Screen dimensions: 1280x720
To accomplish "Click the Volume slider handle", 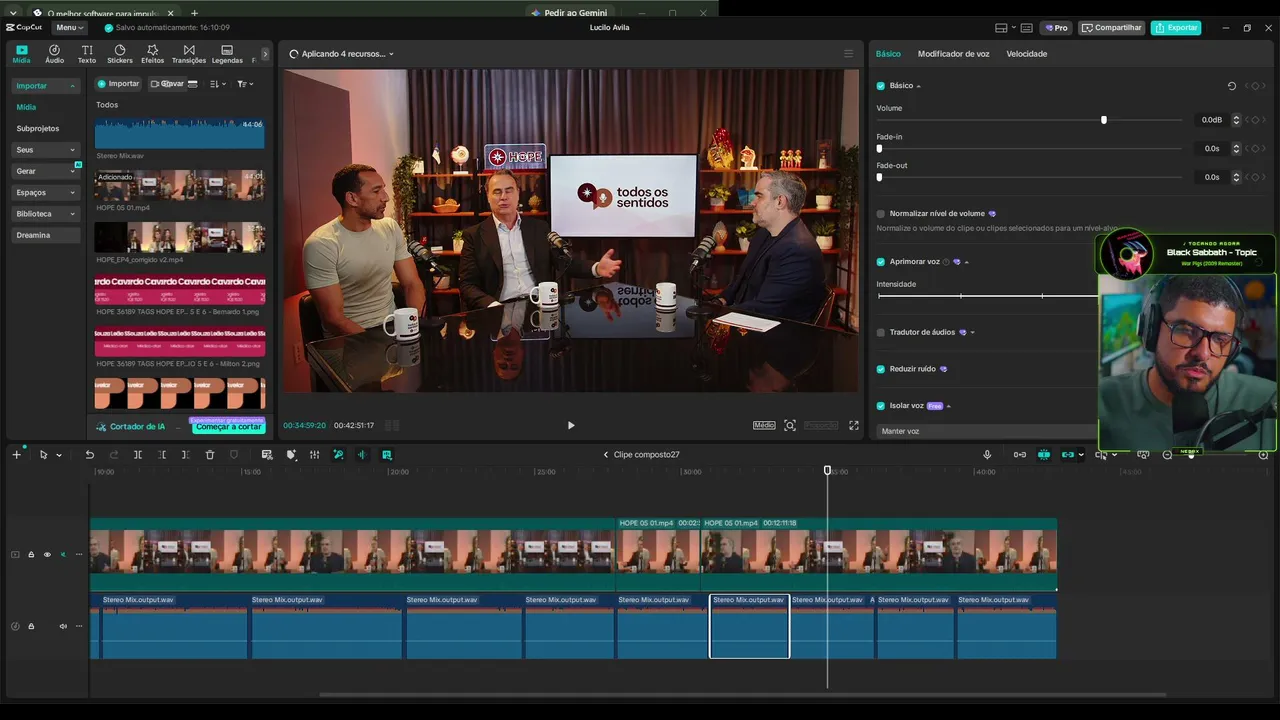I will pos(1104,120).
